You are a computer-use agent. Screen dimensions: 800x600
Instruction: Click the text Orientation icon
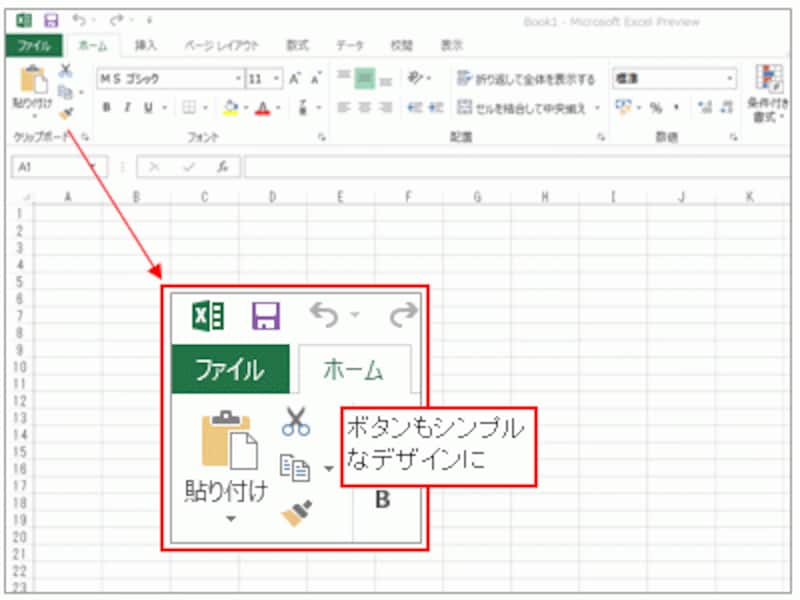coord(416,78)
